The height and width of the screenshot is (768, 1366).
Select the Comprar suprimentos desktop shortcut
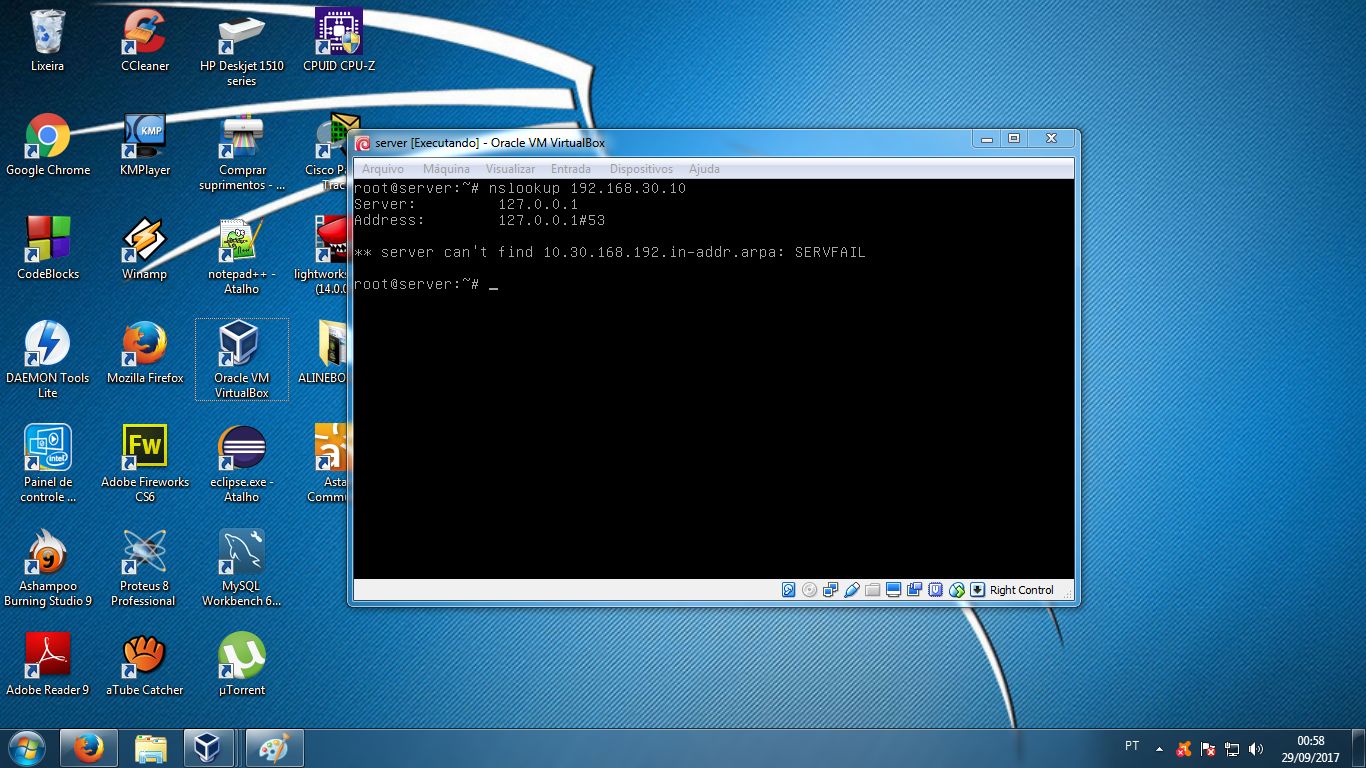[x=242, y=152]
